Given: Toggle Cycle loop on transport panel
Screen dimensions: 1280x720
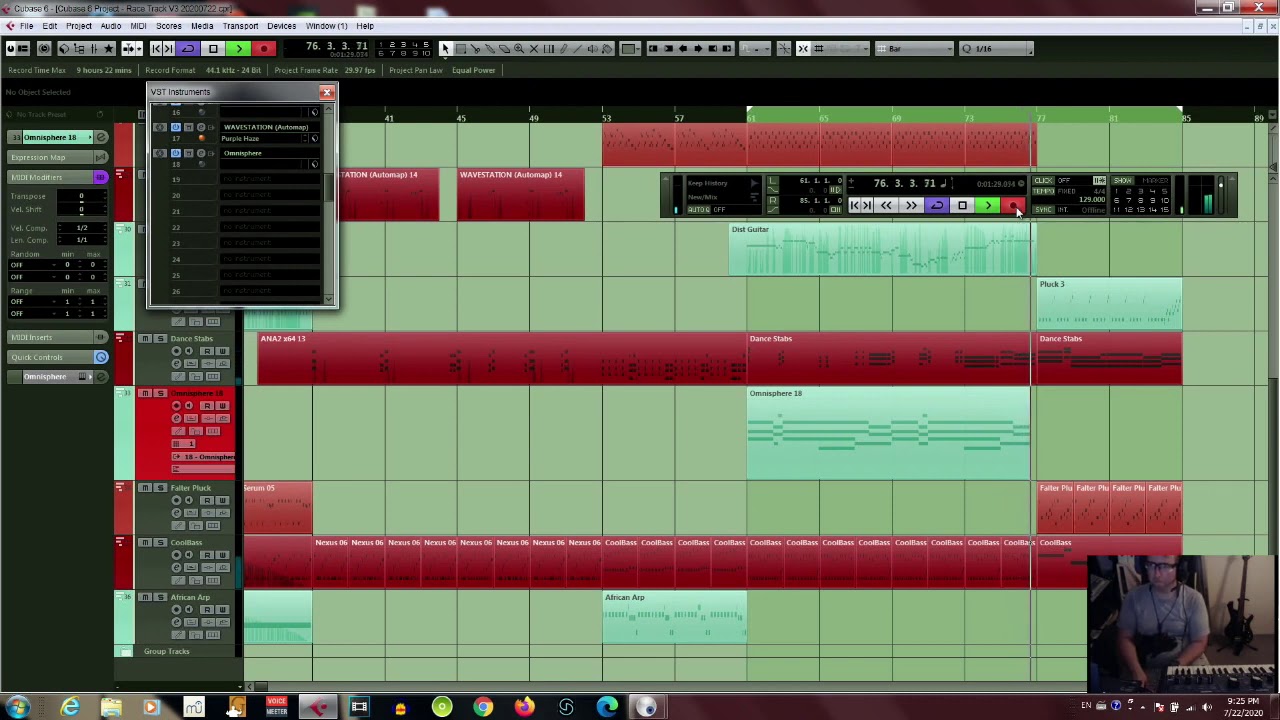Looking at the screenshot, I should (x=936, y=205).
